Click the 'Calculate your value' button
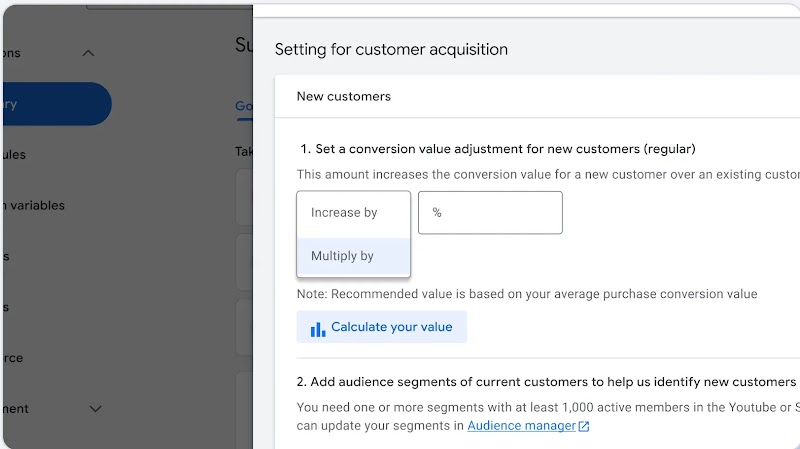Viewport: 800px width, 449px height. (x=382, y=327)
